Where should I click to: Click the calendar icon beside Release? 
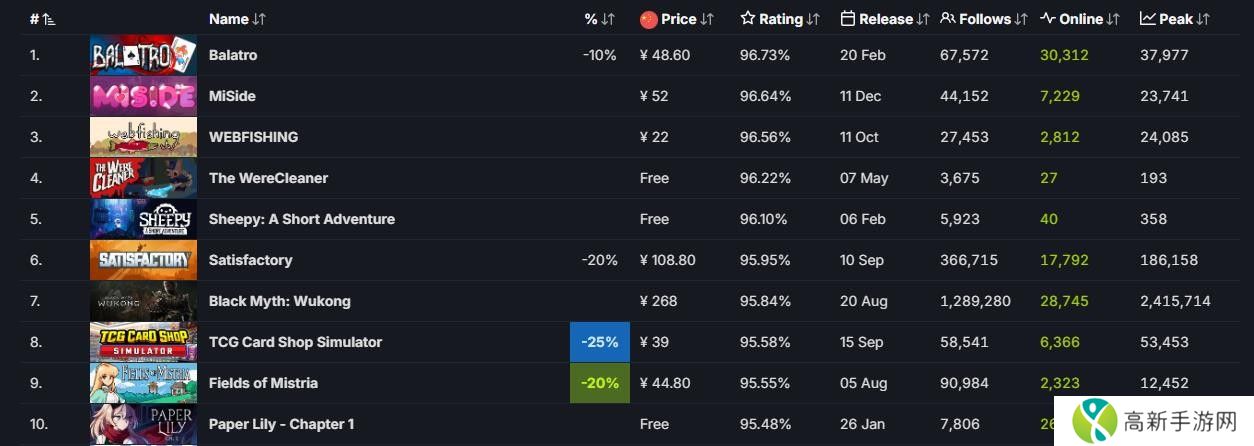pyautogui.click(x=848, y=19)
